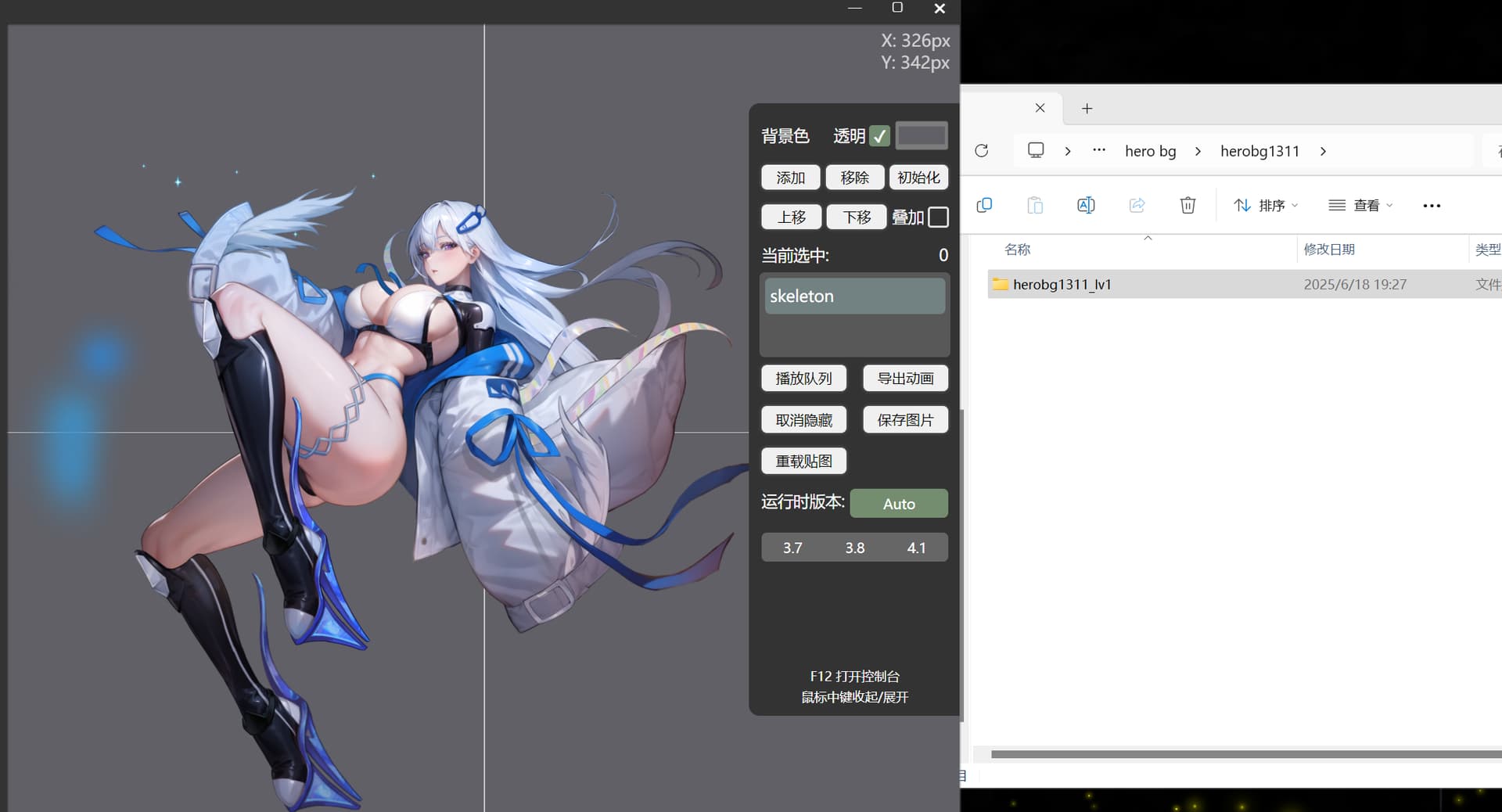1502x812 pixels.
Task: Click the empty area of the skeleton list box
Action: (854, 335)
